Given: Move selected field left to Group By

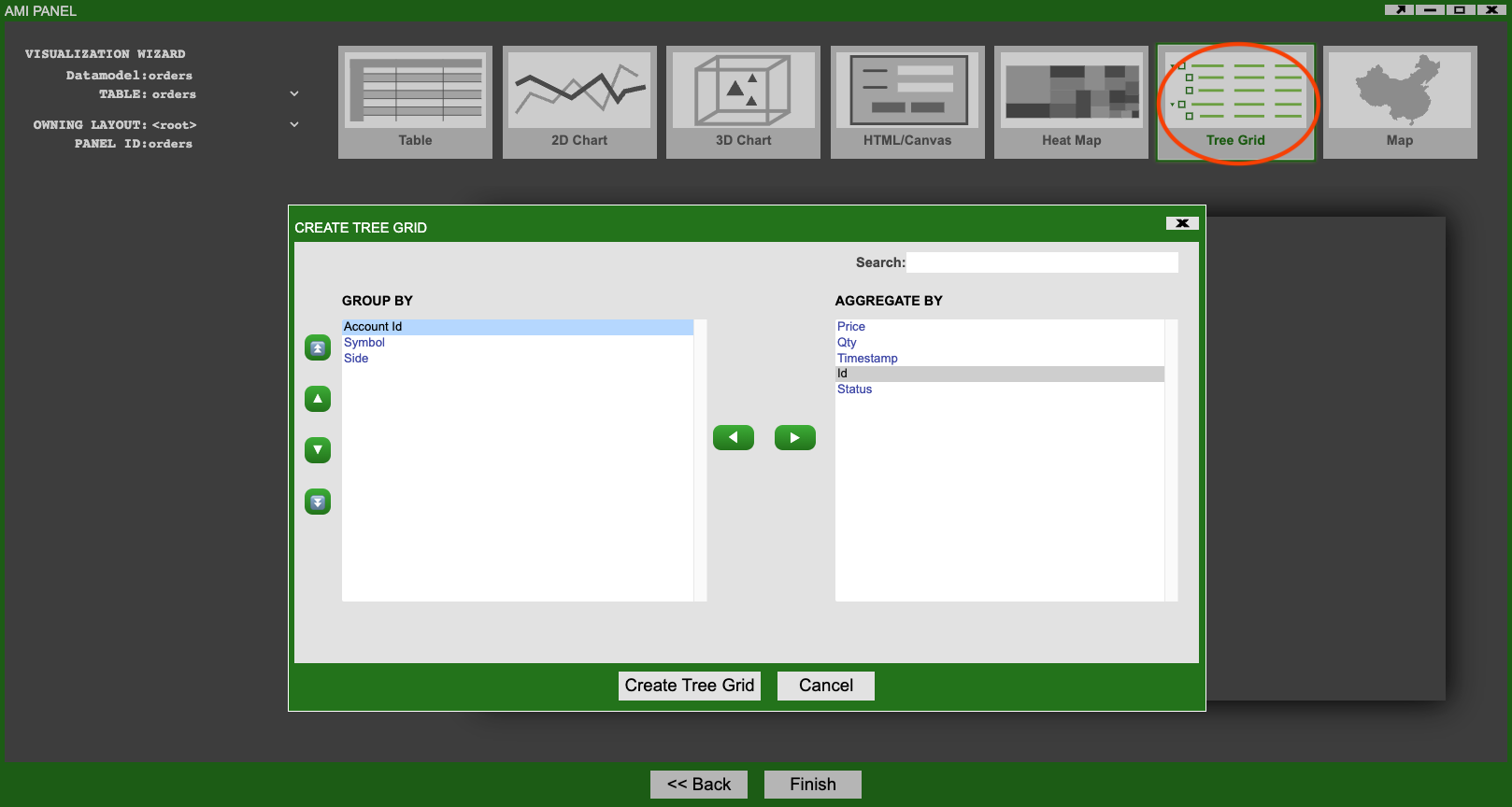Looking at the screenshot, I should point(734,437).
